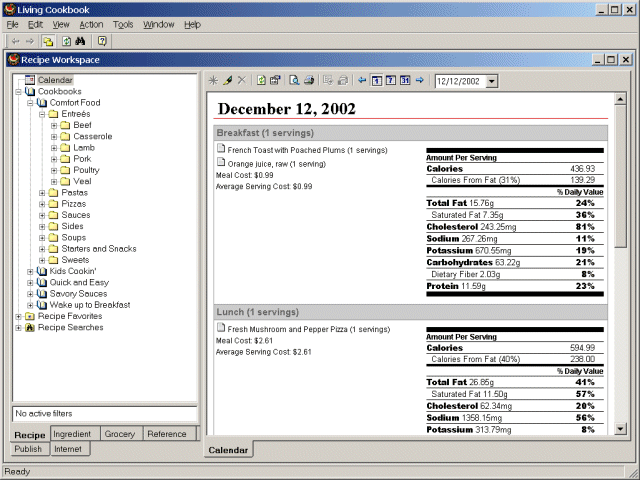The width and height of the screenshot is (640, 480).
Task: Select the Lamb folder
Action: pyautogui.click(x=84, y=148)
